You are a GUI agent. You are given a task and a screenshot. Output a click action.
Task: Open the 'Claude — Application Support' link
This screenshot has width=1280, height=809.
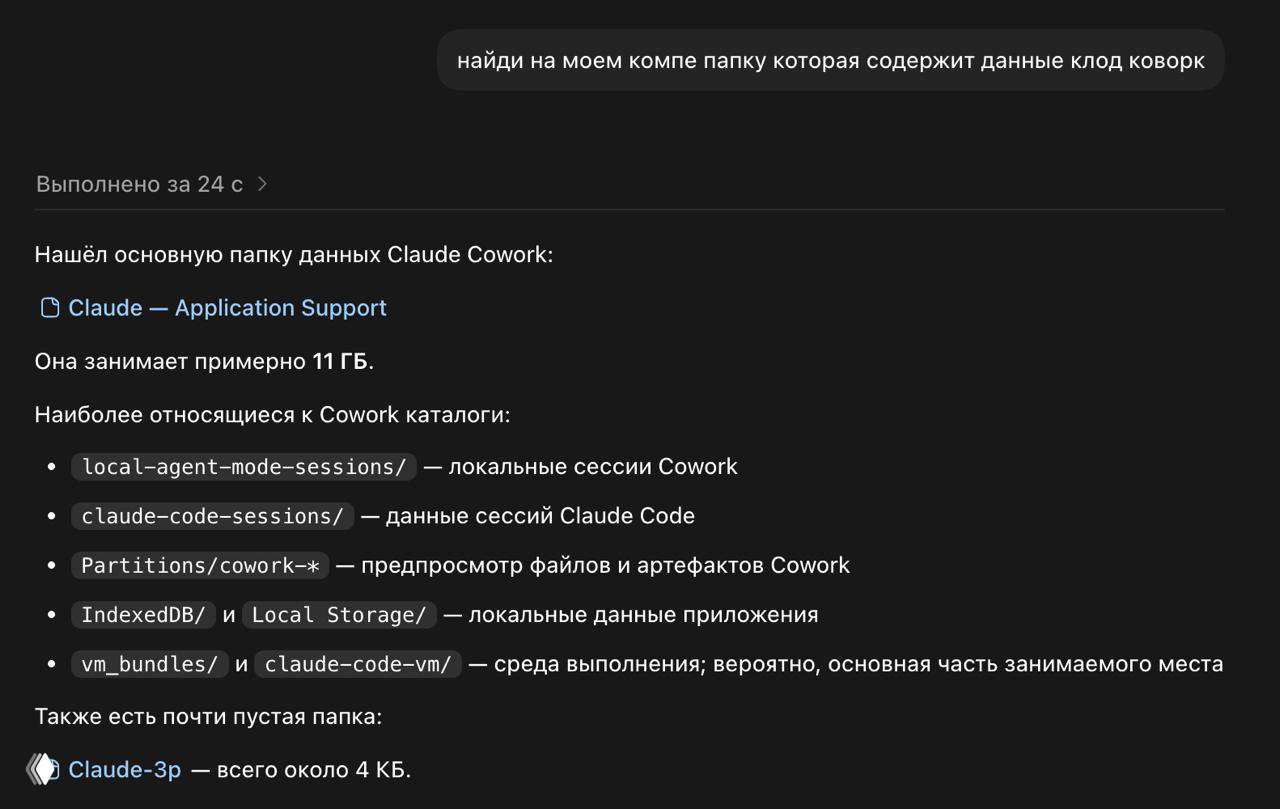[227, 308]
